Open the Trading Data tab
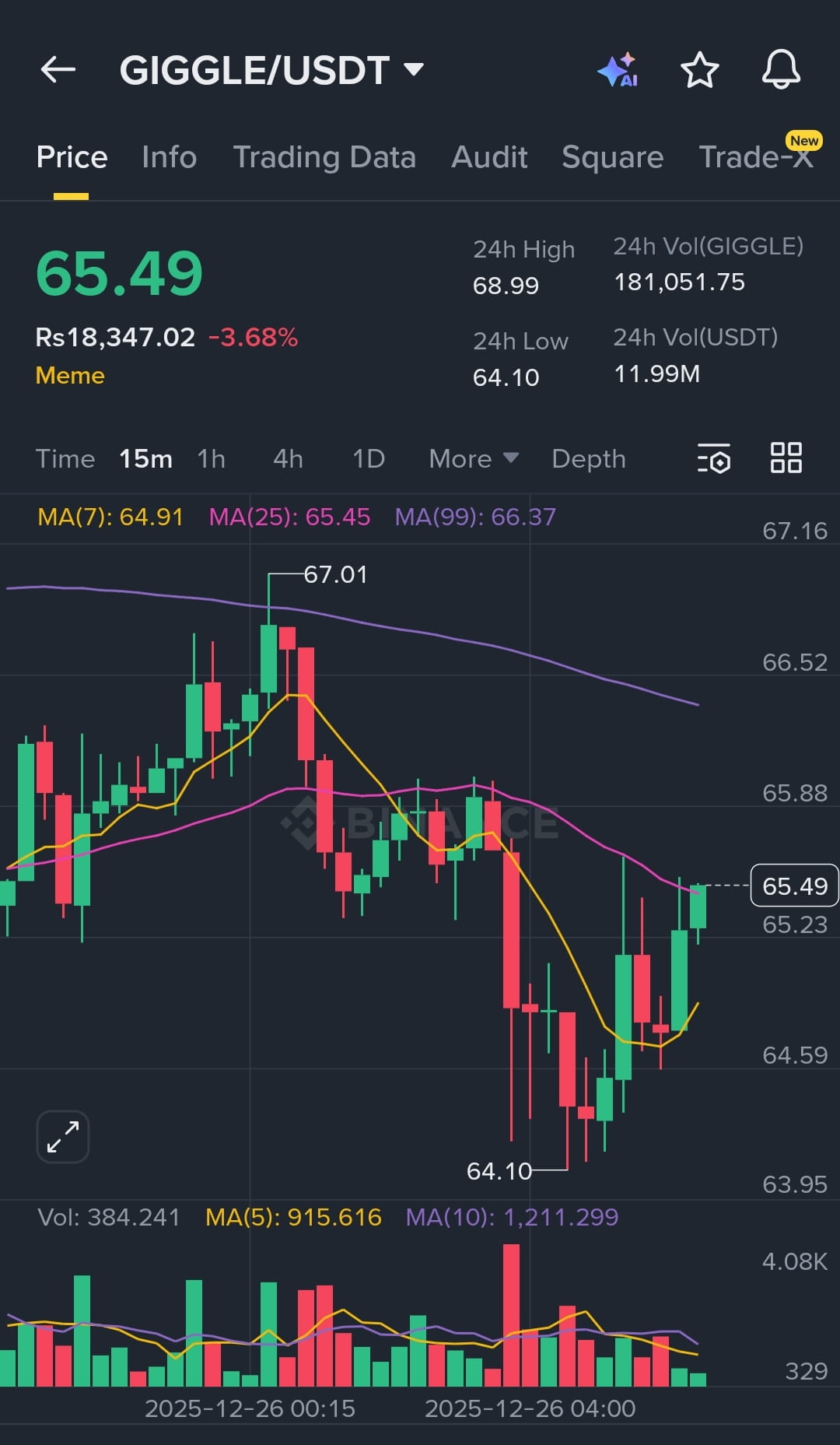 [x=324, y=157]
